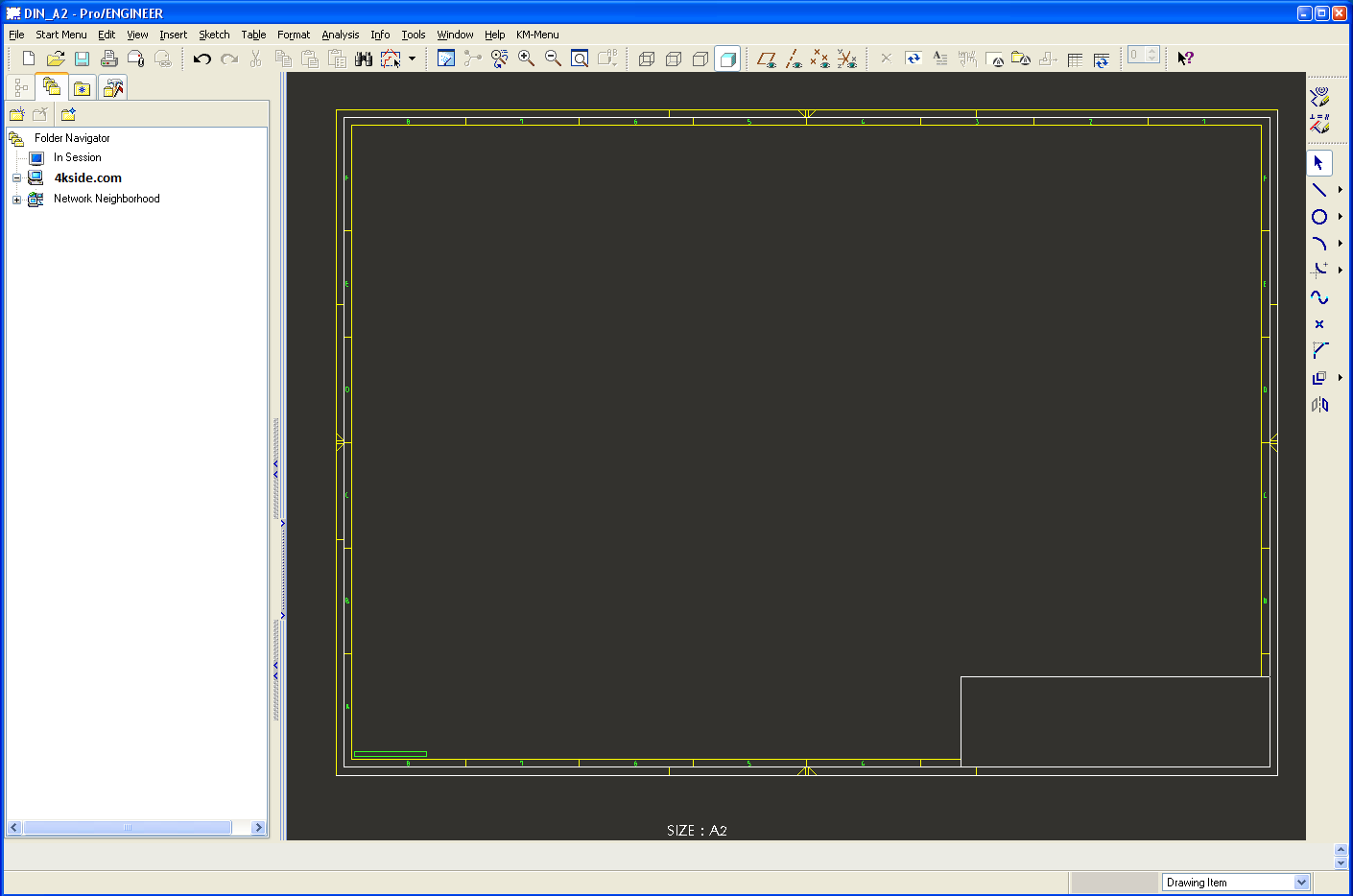1353x896 pixels.
Task: Select the In Session tree item
Action: coord(77,157)
